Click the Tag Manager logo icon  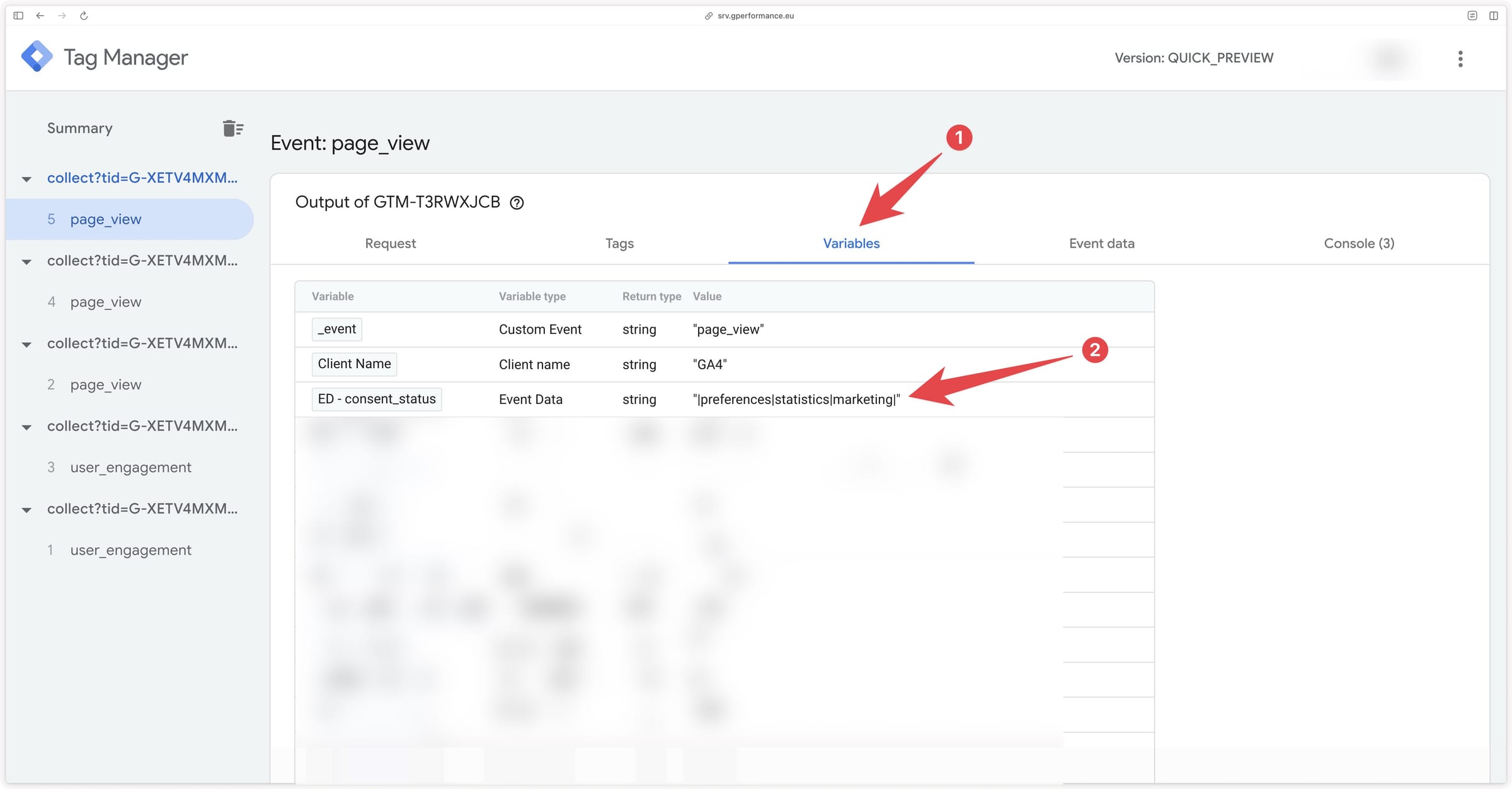(37, 57)
